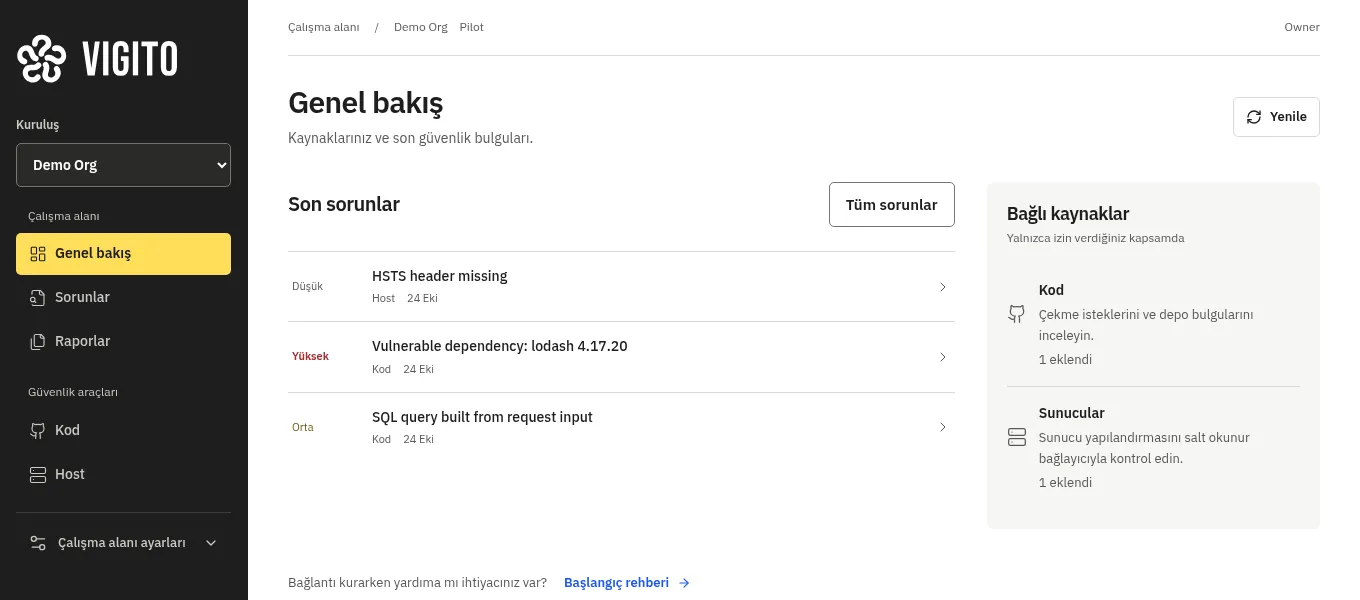The width and height of the screenshot is (1360, 600).
Task: Click the Genel bakış grid icon
Action: 38,254
